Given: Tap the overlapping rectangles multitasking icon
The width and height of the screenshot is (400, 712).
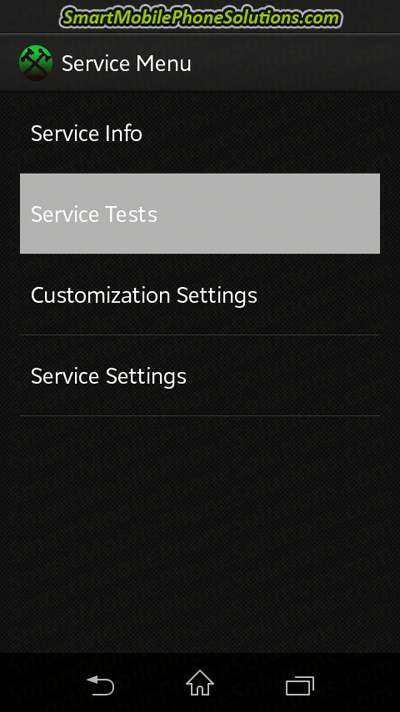Looking at the screenshot, I should pyautogui.click(x=300, y=686).
